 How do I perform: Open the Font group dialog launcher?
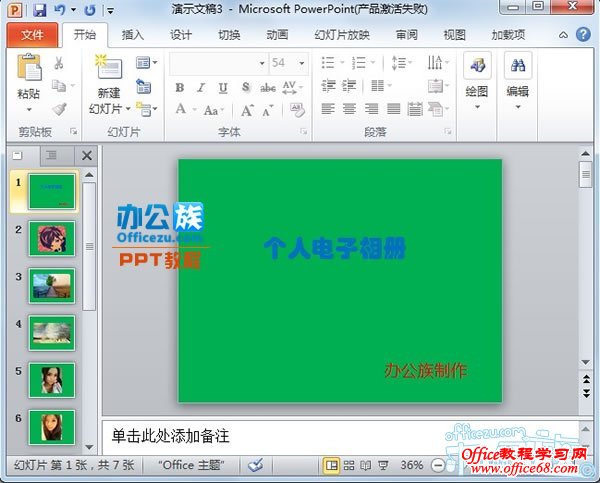303,132
